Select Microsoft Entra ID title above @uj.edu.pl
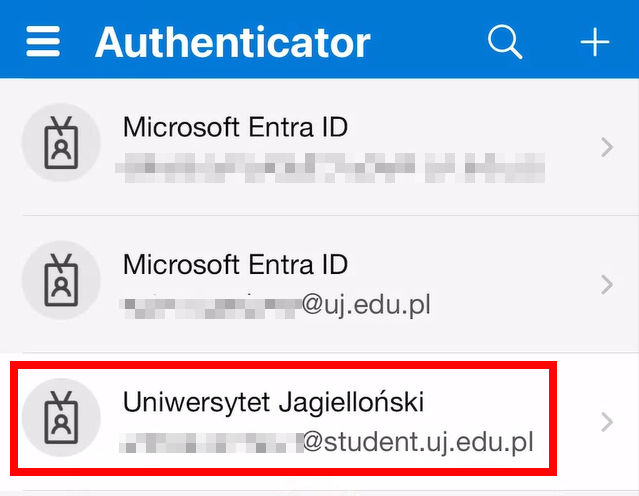 point(236,265)
